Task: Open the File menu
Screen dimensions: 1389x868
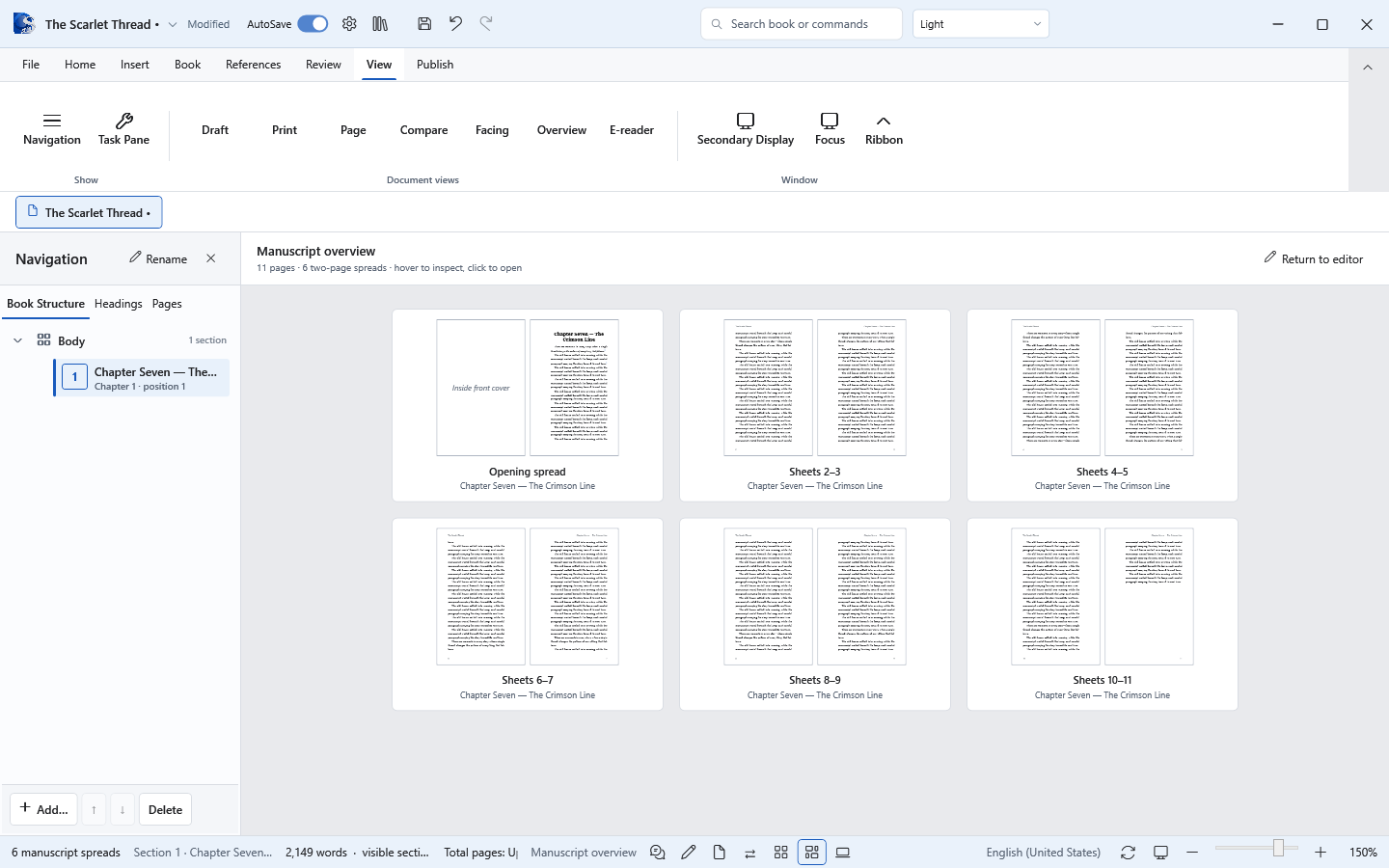Action: (31, 65)
